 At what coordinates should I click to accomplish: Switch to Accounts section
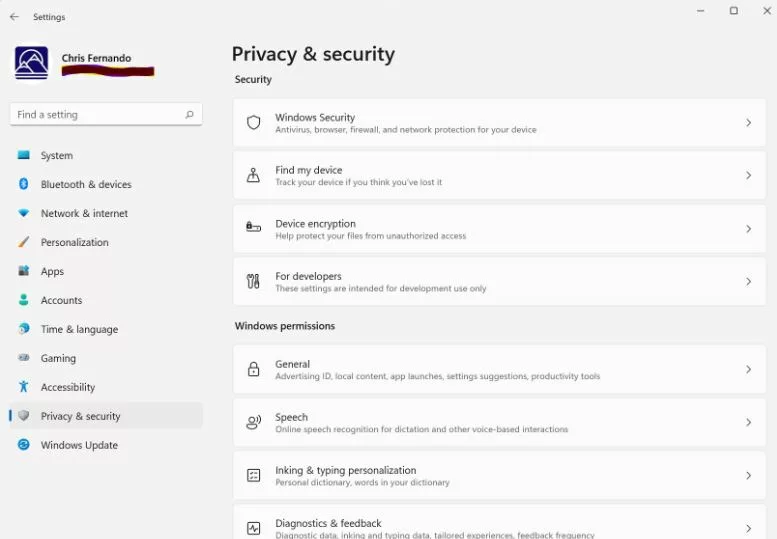pos(106,300)
